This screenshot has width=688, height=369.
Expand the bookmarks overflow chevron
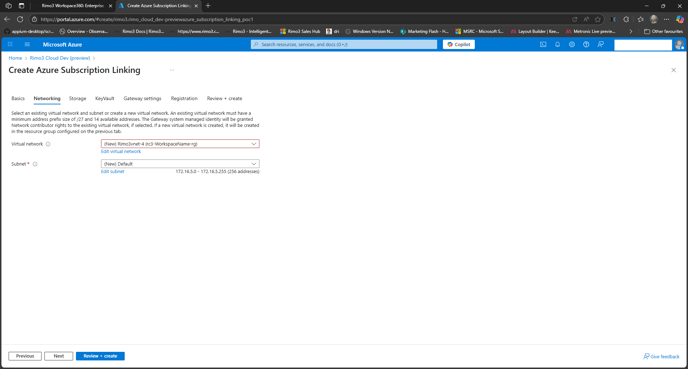tap(631, 32)
